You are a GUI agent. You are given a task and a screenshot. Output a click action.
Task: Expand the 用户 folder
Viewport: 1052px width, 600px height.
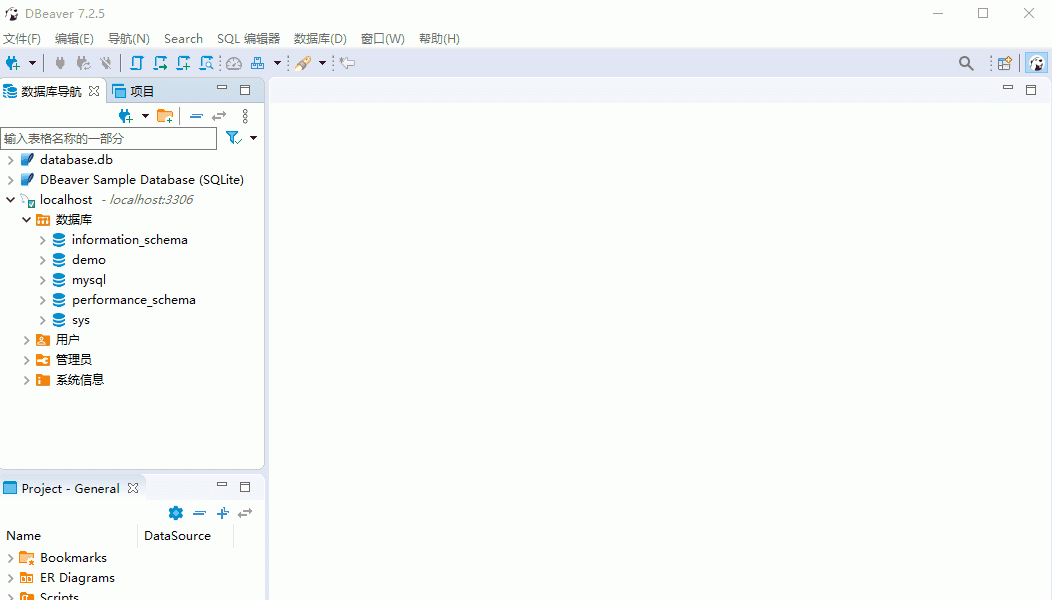click(x=26, y=340)
